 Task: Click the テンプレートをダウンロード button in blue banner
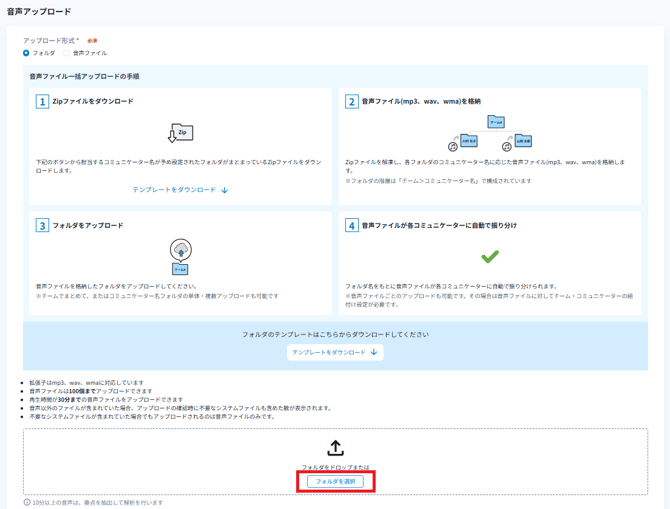[x=335, y=352]
